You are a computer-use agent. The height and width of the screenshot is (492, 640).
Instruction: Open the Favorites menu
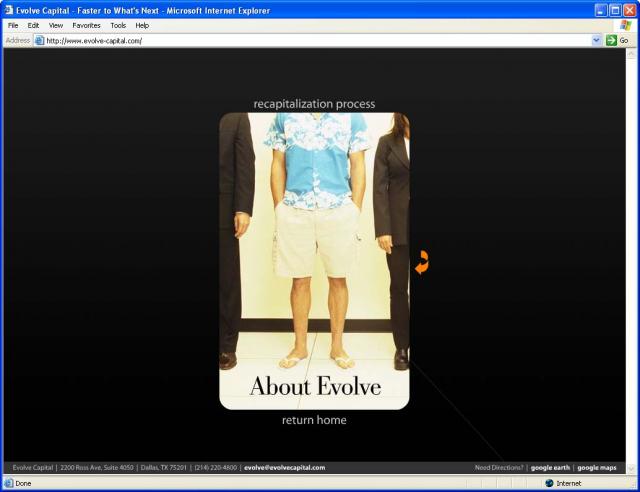(x=86, y=25)
